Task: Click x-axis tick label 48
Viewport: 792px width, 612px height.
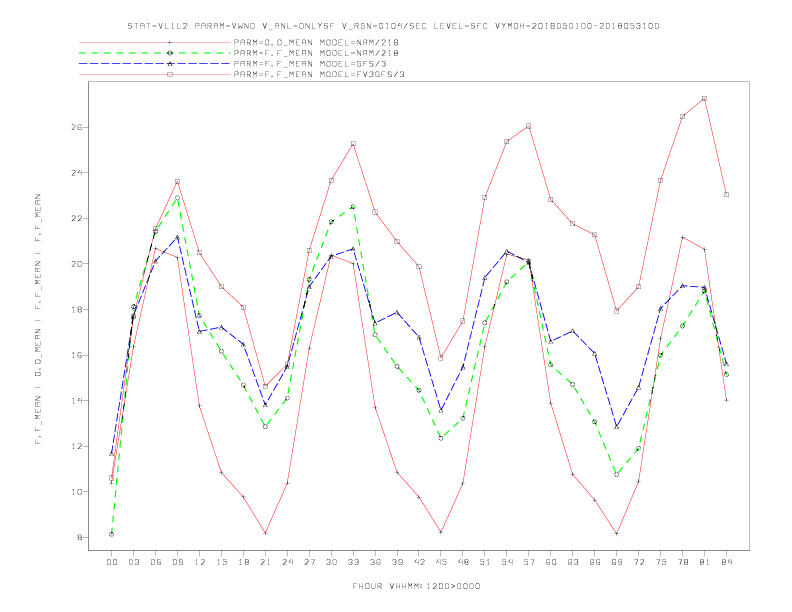Action: (x=463, y=562)
